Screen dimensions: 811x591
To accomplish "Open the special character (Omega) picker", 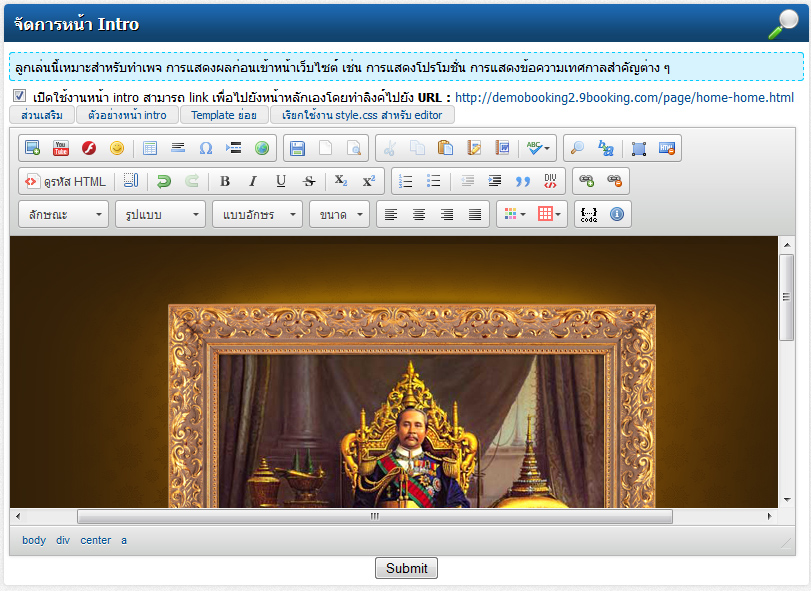I will 206,148.
